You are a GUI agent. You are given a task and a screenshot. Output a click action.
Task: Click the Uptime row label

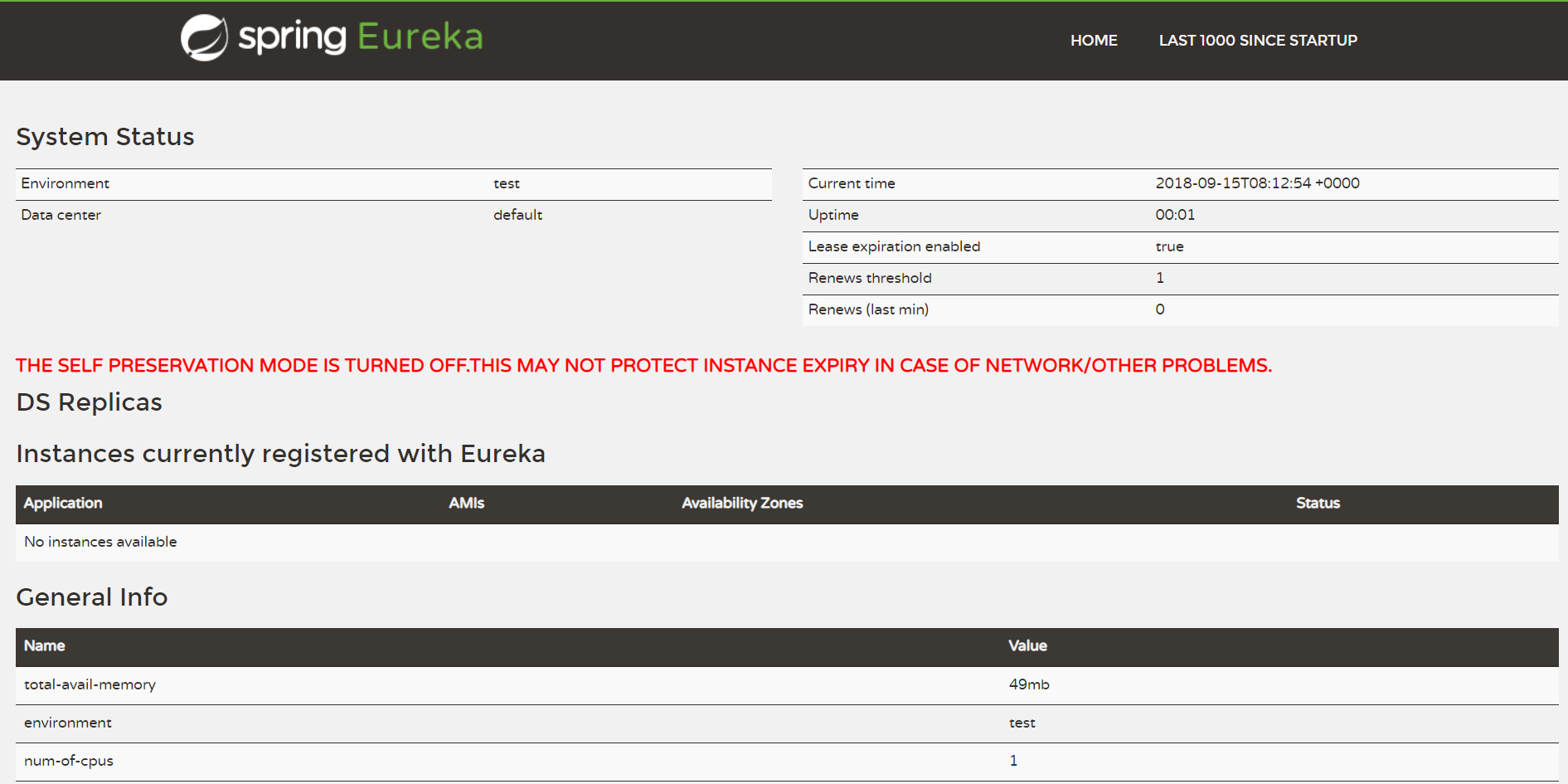click(833, 215)
